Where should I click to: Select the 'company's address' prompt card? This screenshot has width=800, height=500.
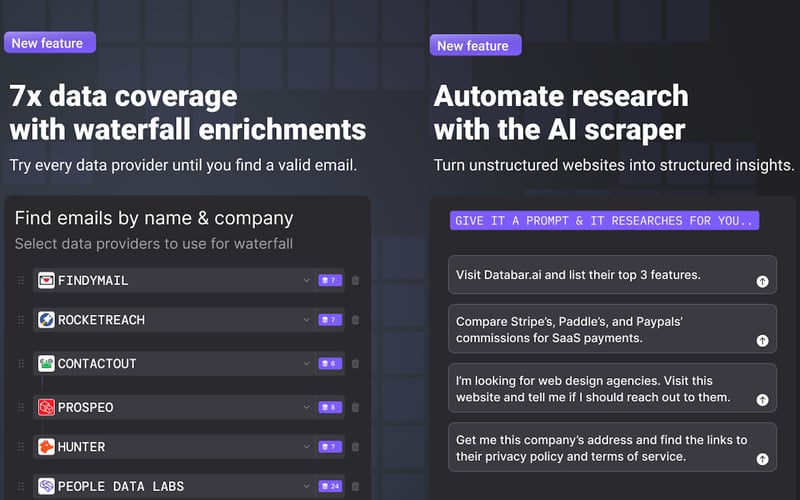(x=612, y=447)
